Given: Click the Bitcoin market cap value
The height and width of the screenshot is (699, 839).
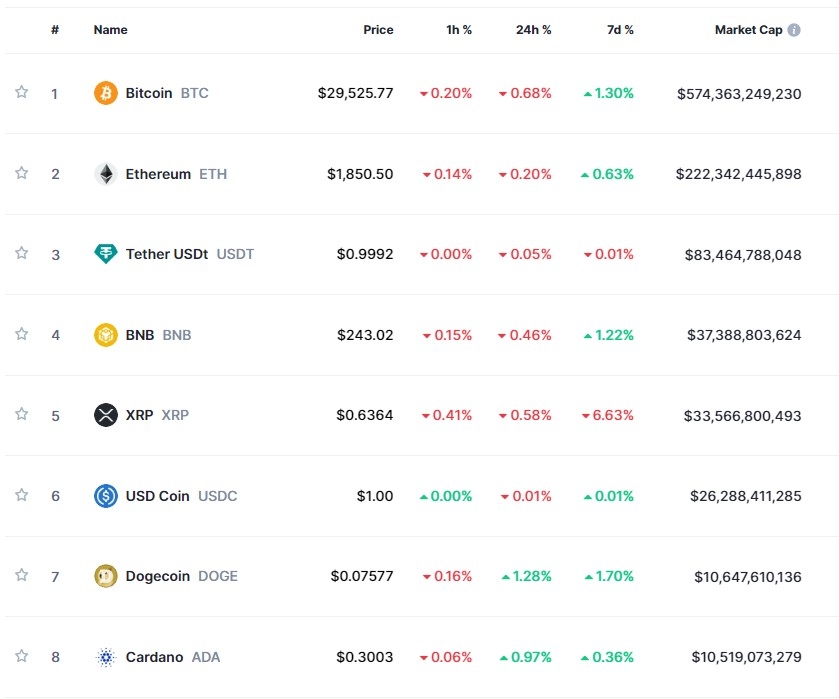Looking at the screenshot, I should [739, 93].
